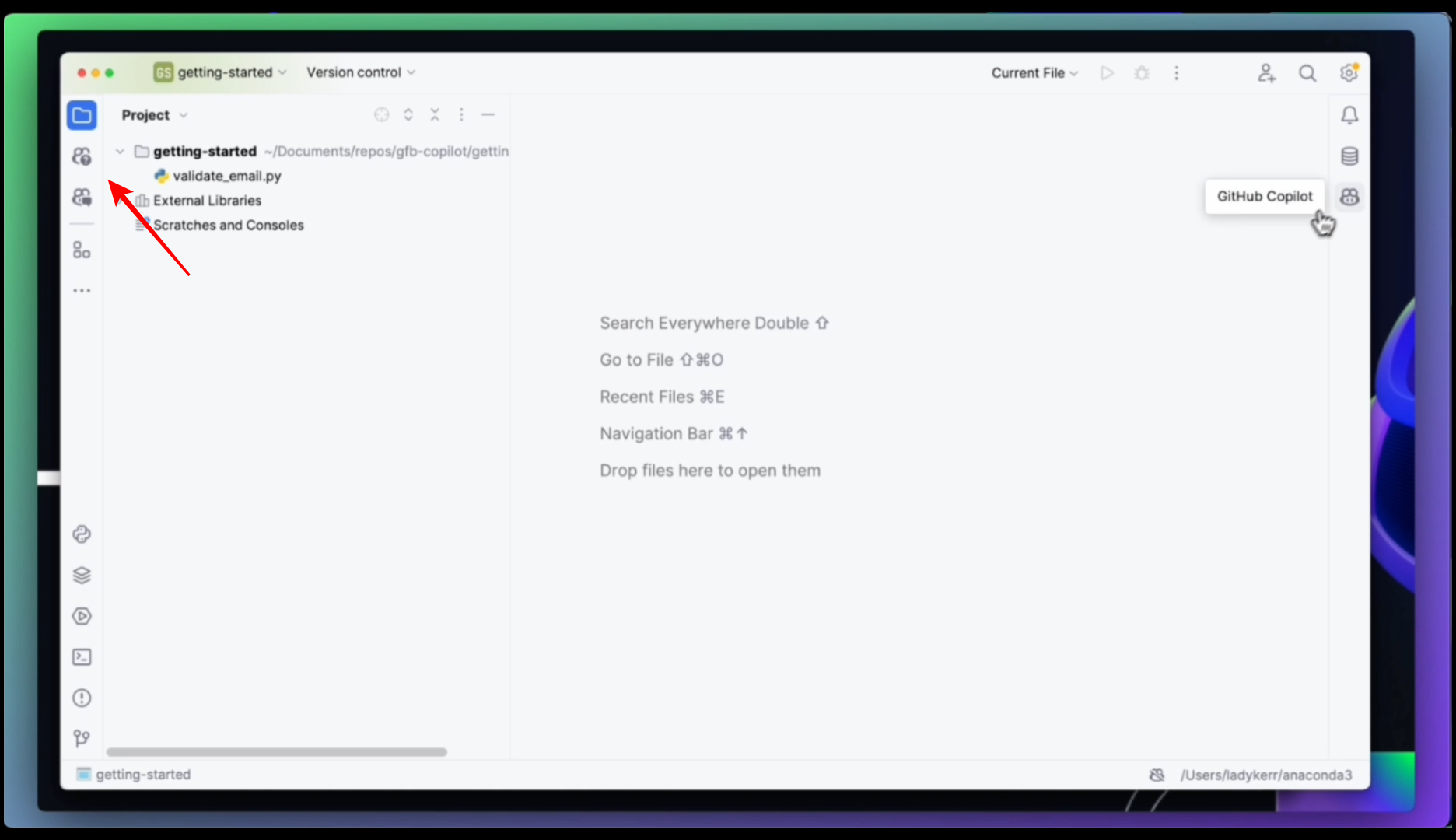Image resolution: width=1456 pixels, height=840 pixels.
Task: Collapse the getting-started folder node
Action: pos(120,152)
